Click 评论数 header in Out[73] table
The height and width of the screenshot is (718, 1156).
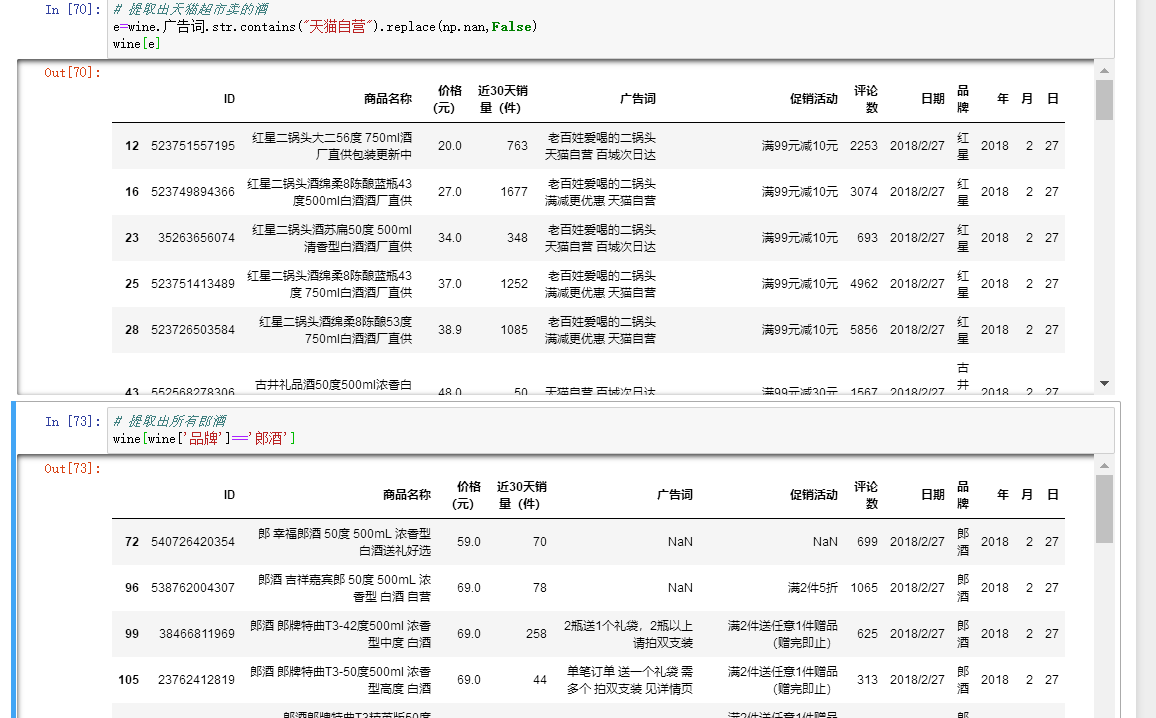tap(866, 495)
